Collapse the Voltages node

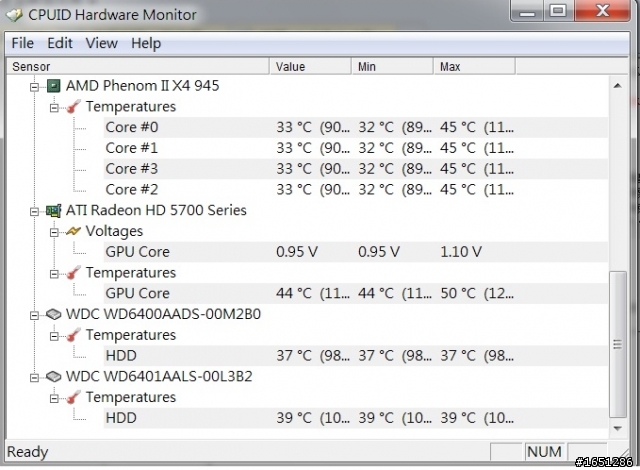coord(54,233)
